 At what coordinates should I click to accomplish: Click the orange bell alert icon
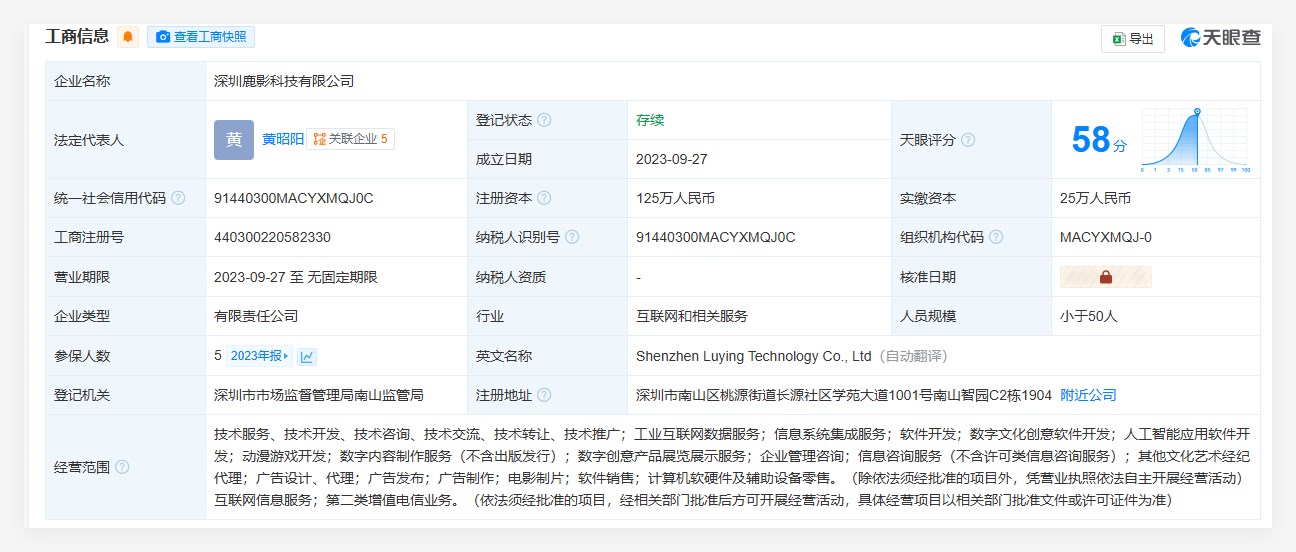point(128,37)
